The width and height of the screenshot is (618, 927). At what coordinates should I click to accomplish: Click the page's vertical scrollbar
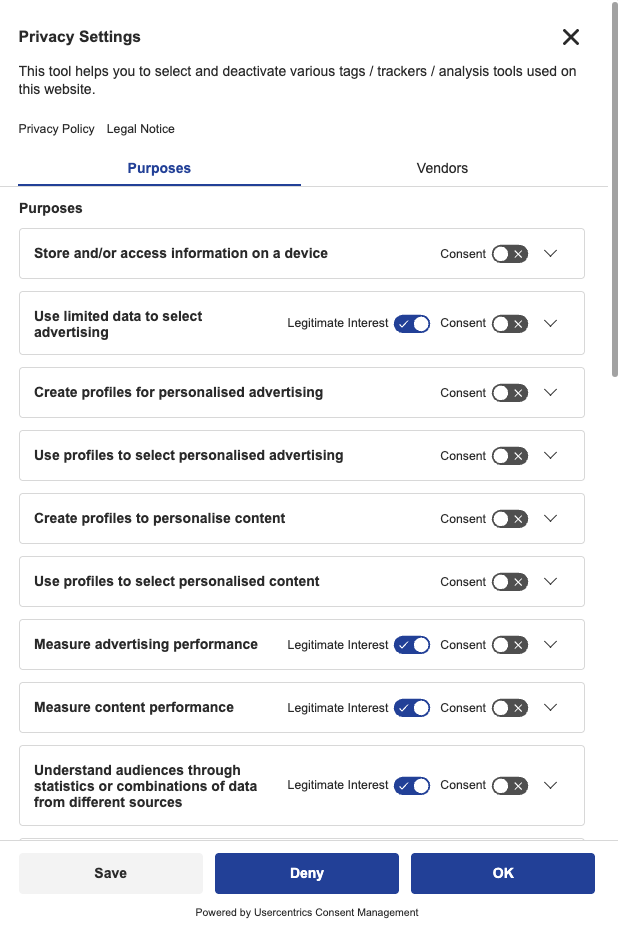point(614,189)
